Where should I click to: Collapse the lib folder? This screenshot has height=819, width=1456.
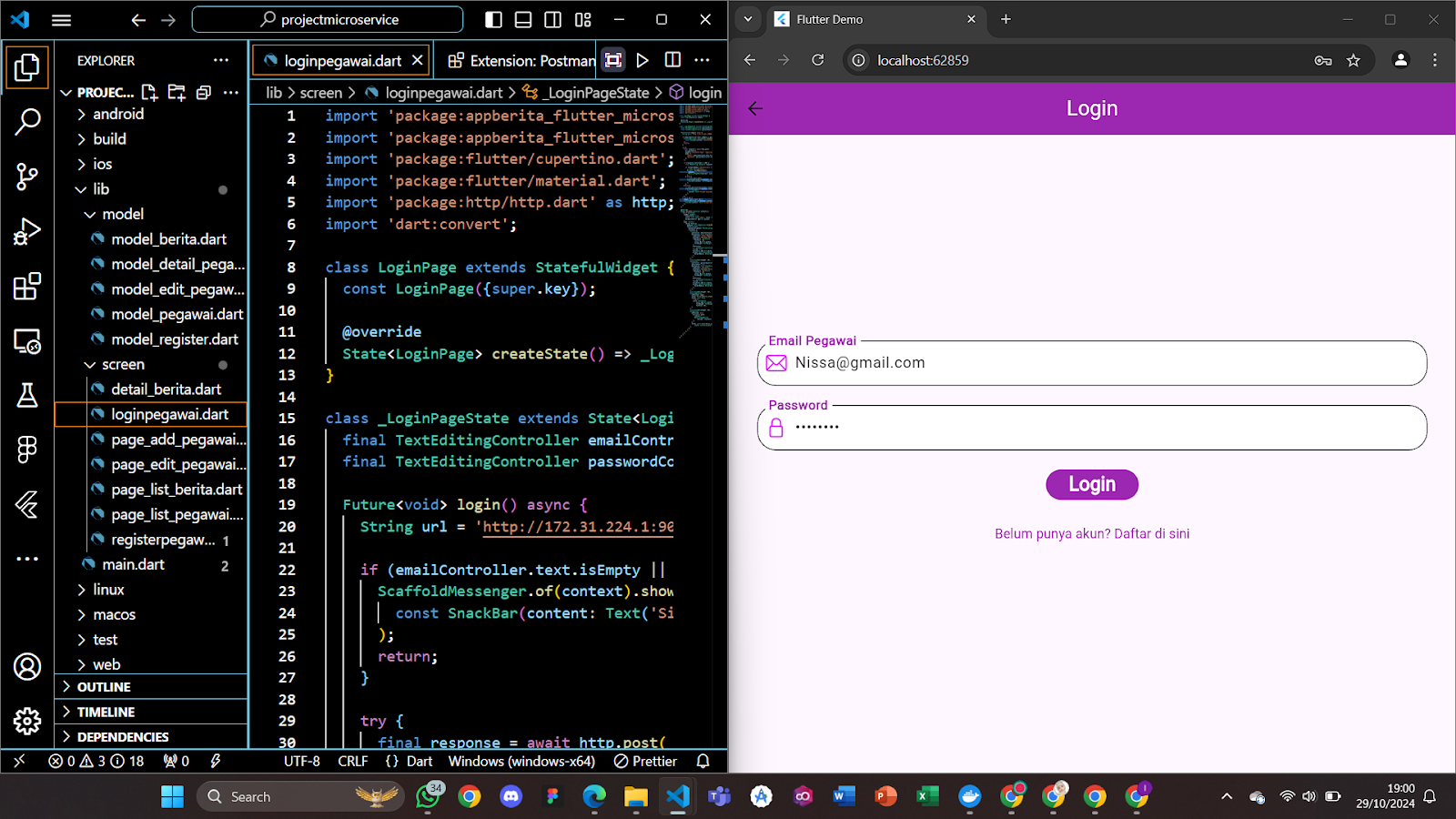pos(151,189)
